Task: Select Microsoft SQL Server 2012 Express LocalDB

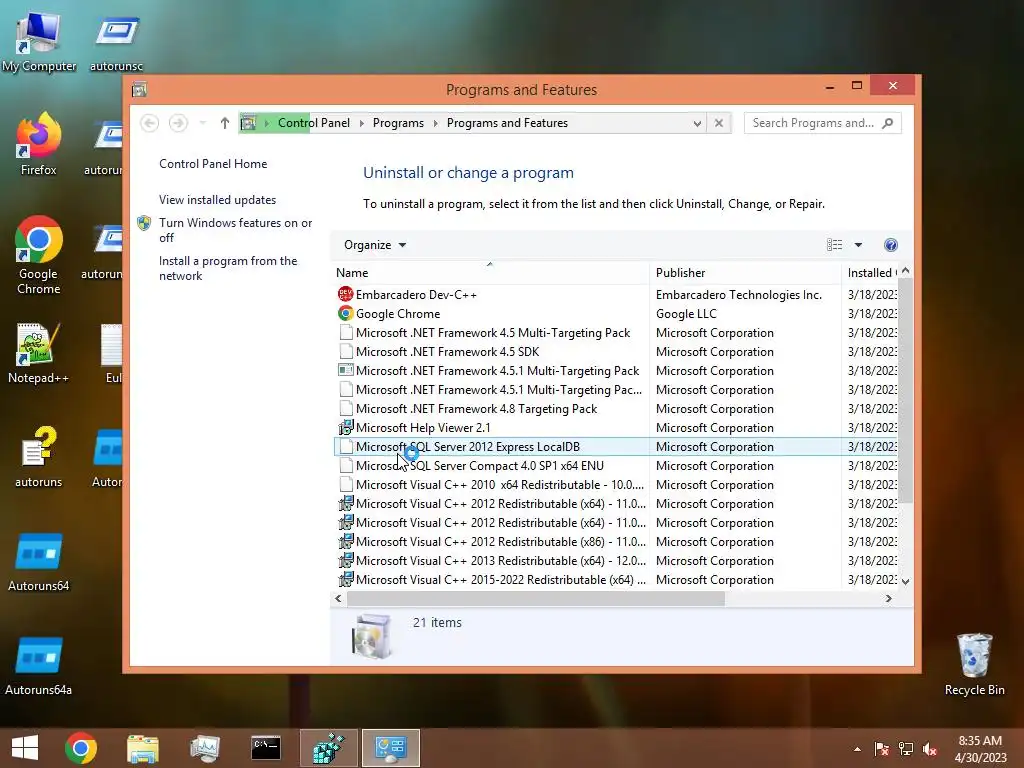Action: (x=615, y=447)
